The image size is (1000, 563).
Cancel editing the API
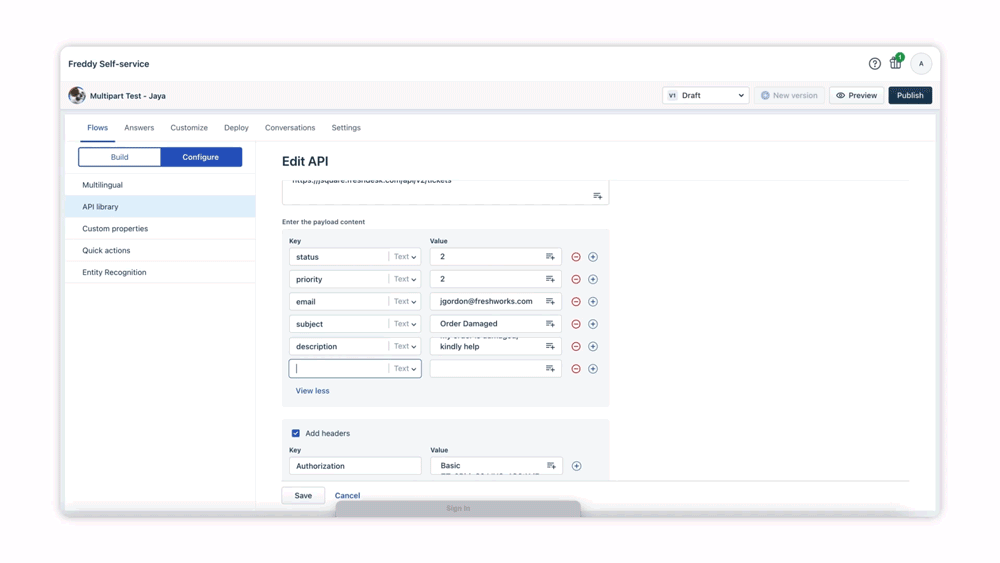[x=348, y=495]
